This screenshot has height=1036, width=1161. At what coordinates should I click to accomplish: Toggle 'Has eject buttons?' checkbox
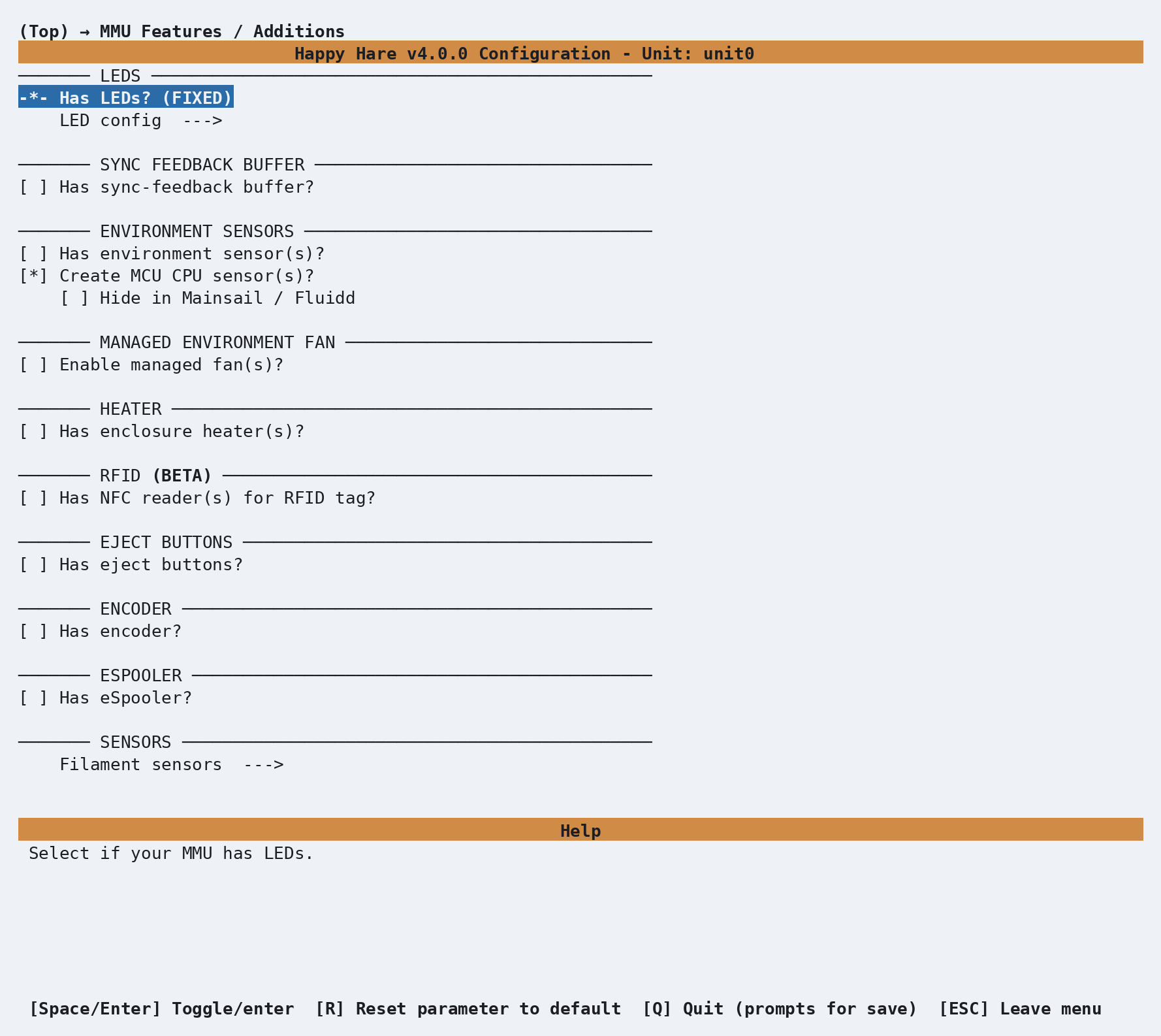[x=131, y=564]
